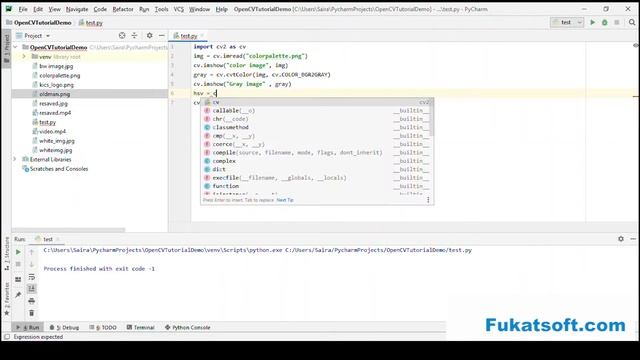Open the File menu
Viewport: 640px width, 360px height.
pyautogui.click(x=23, y=9)
